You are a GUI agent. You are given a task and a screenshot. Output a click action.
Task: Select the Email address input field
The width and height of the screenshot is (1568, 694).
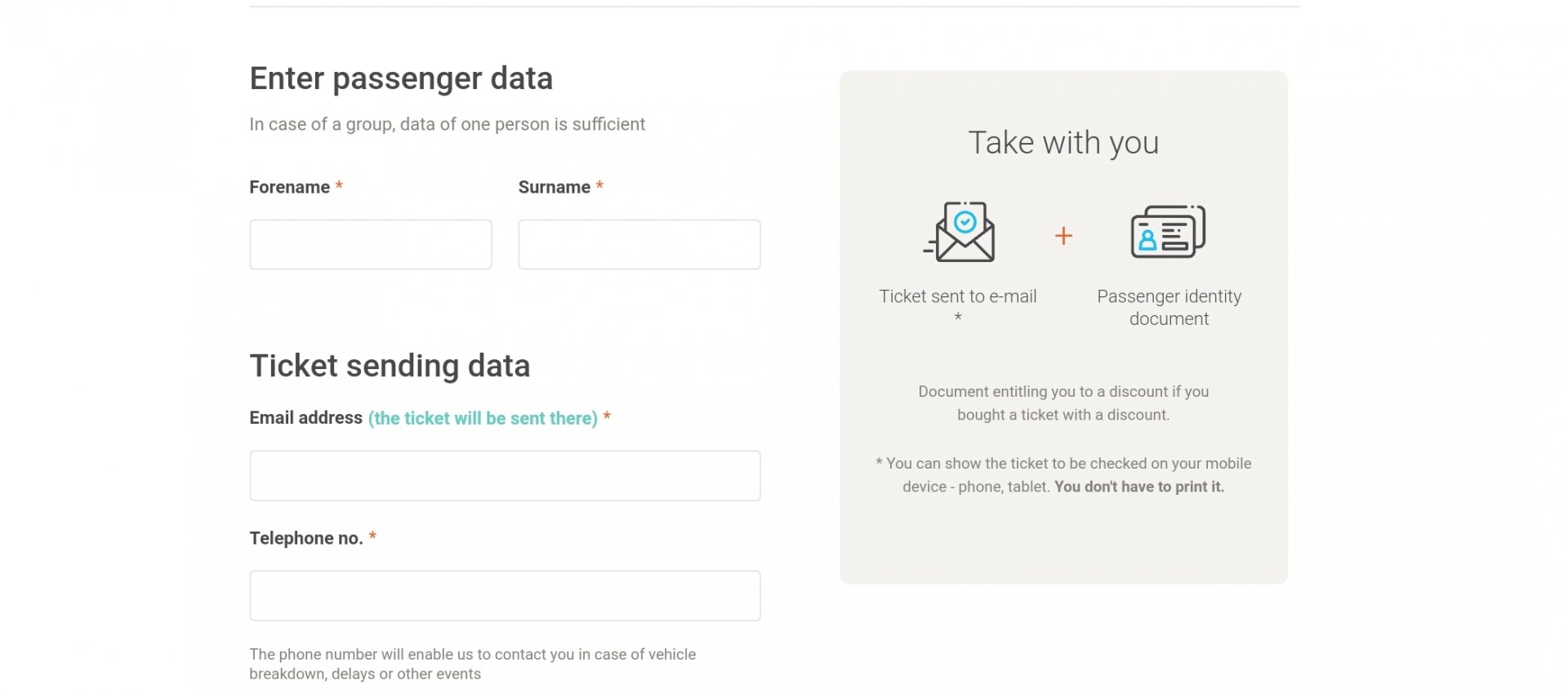point(505,475)
